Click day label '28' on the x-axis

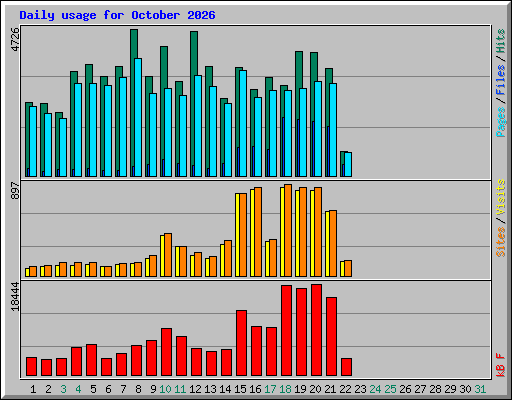pos(435,389)
